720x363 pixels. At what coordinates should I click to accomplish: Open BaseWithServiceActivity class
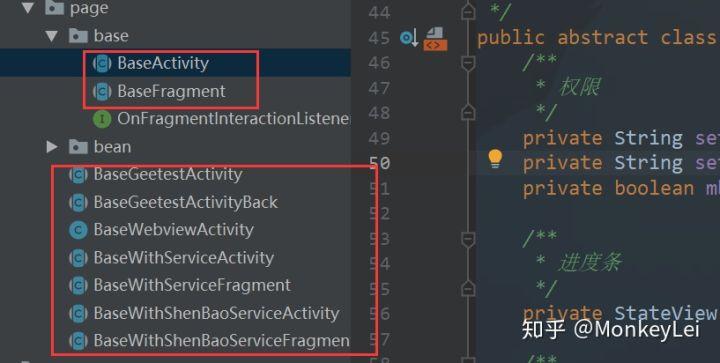point(184,258)
